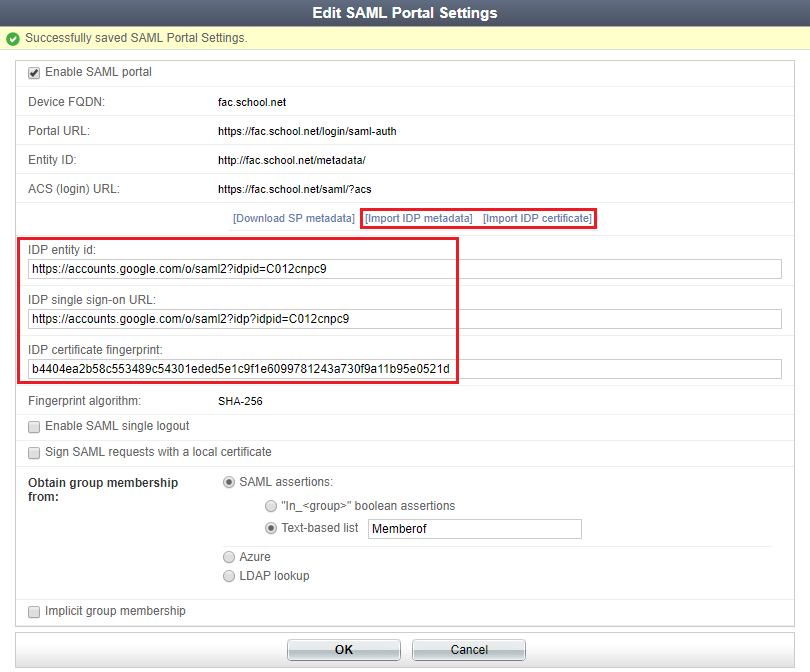This screenshot has width=810, height=672.
Task: Click the IDP single sign-on URL field
Action: [x=405, y=319]
